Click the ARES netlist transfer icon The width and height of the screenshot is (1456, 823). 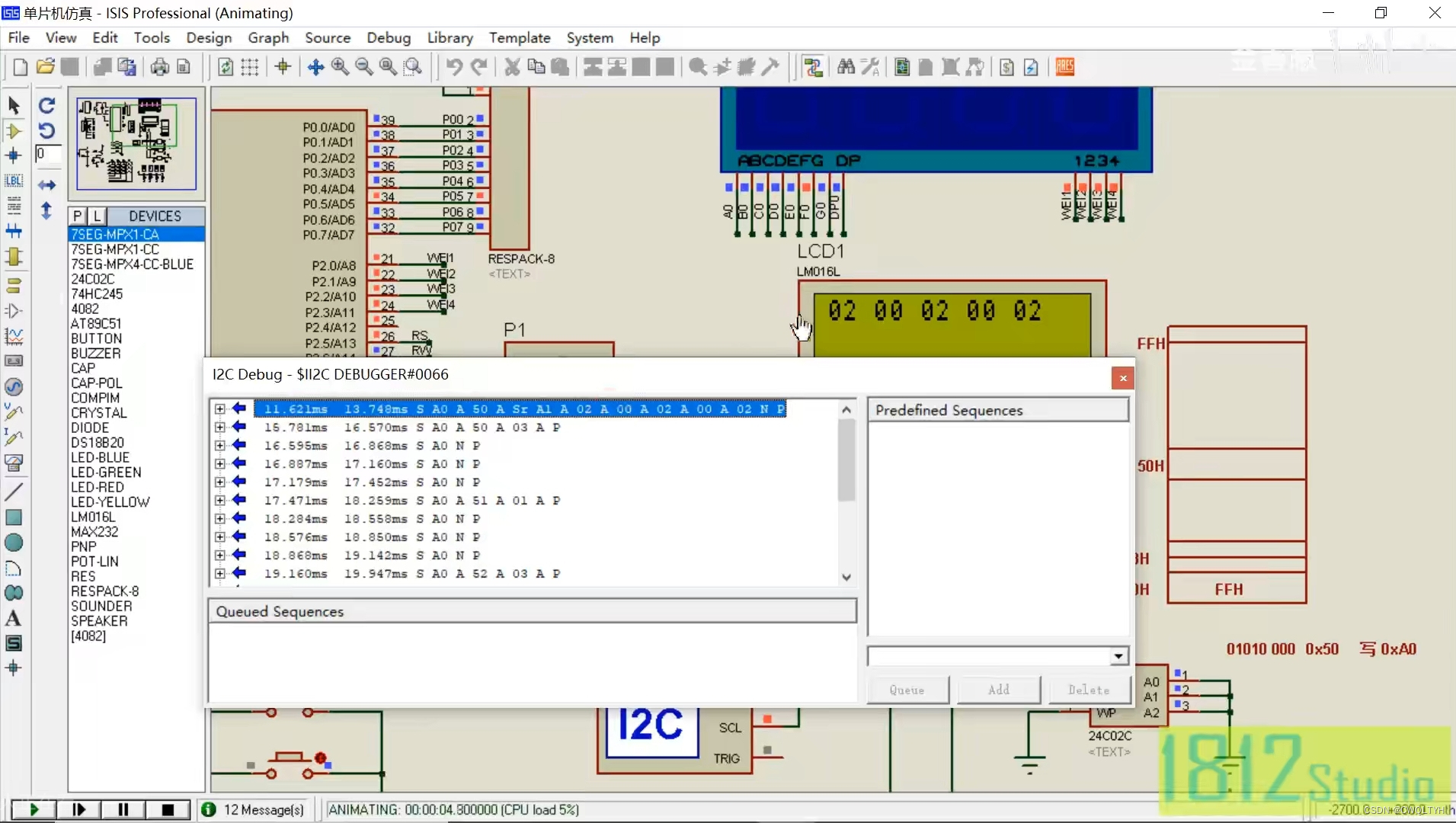pos(1065,67)
